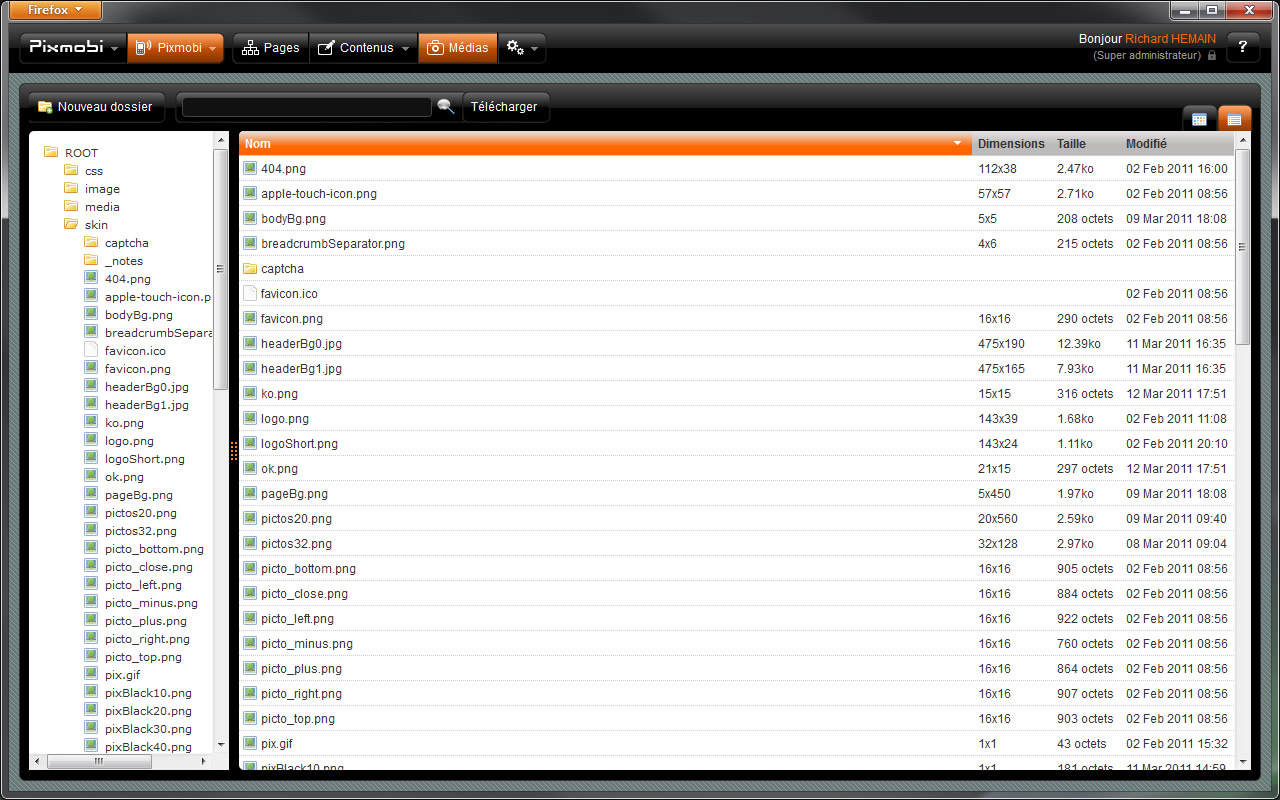Open the media folder in tree
This screenshot has height=800, width=1280.
tap(102, 207)
